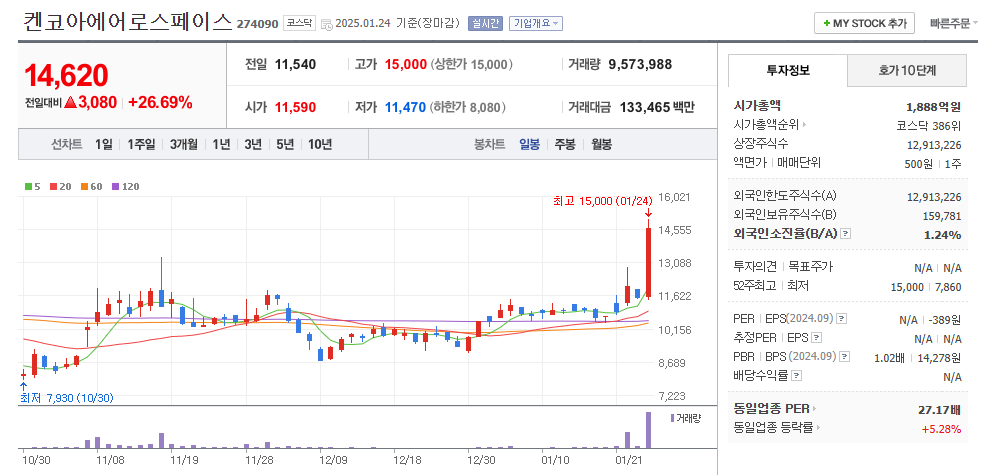Image resolution: width=996 pixels, height=475 pixels.
Task: Click the help icon next to 외국인소진율(B/A)
Action: point(845,234)
